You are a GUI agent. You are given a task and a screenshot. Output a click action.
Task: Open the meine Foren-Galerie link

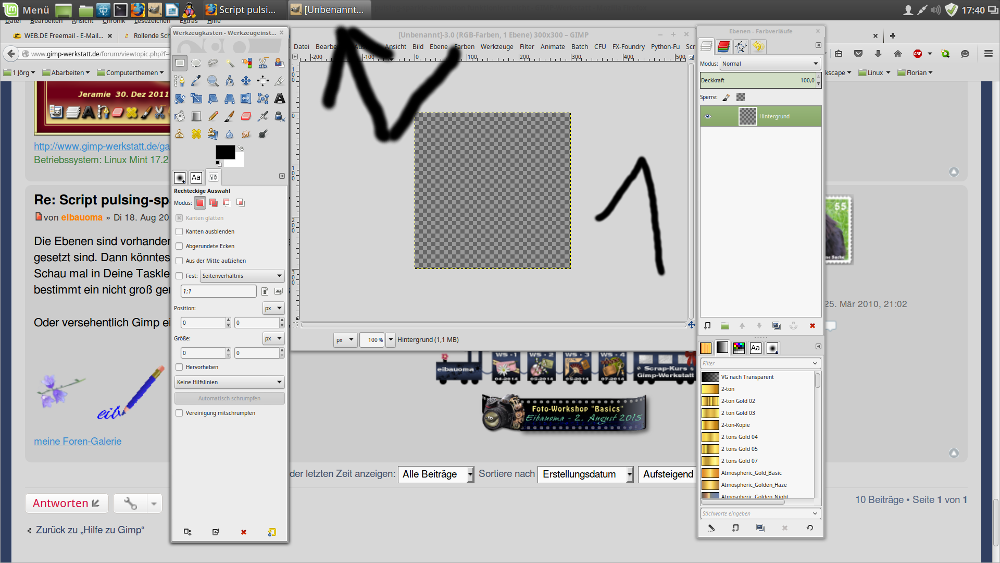[78, 441]
